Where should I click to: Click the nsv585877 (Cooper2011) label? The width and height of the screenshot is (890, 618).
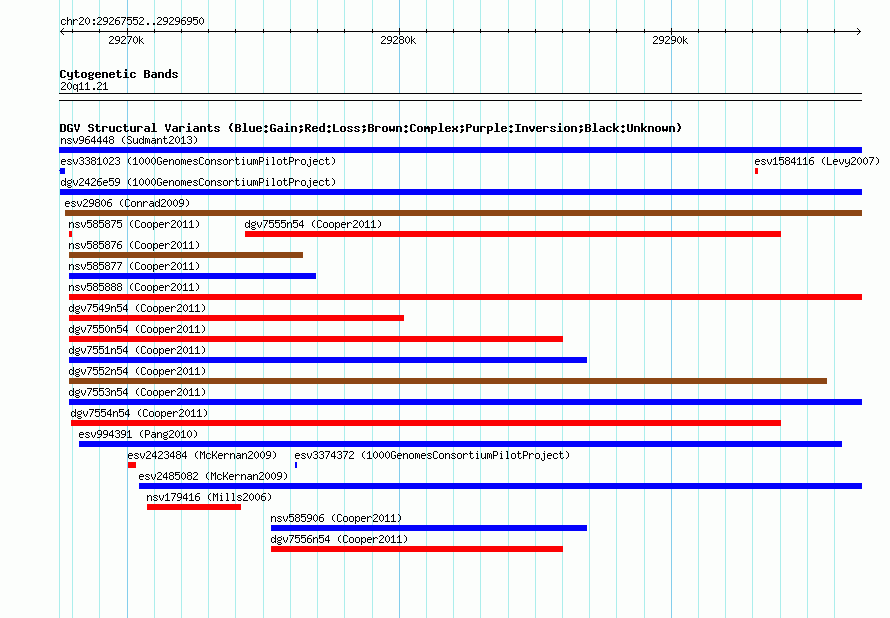pos(134,266)
